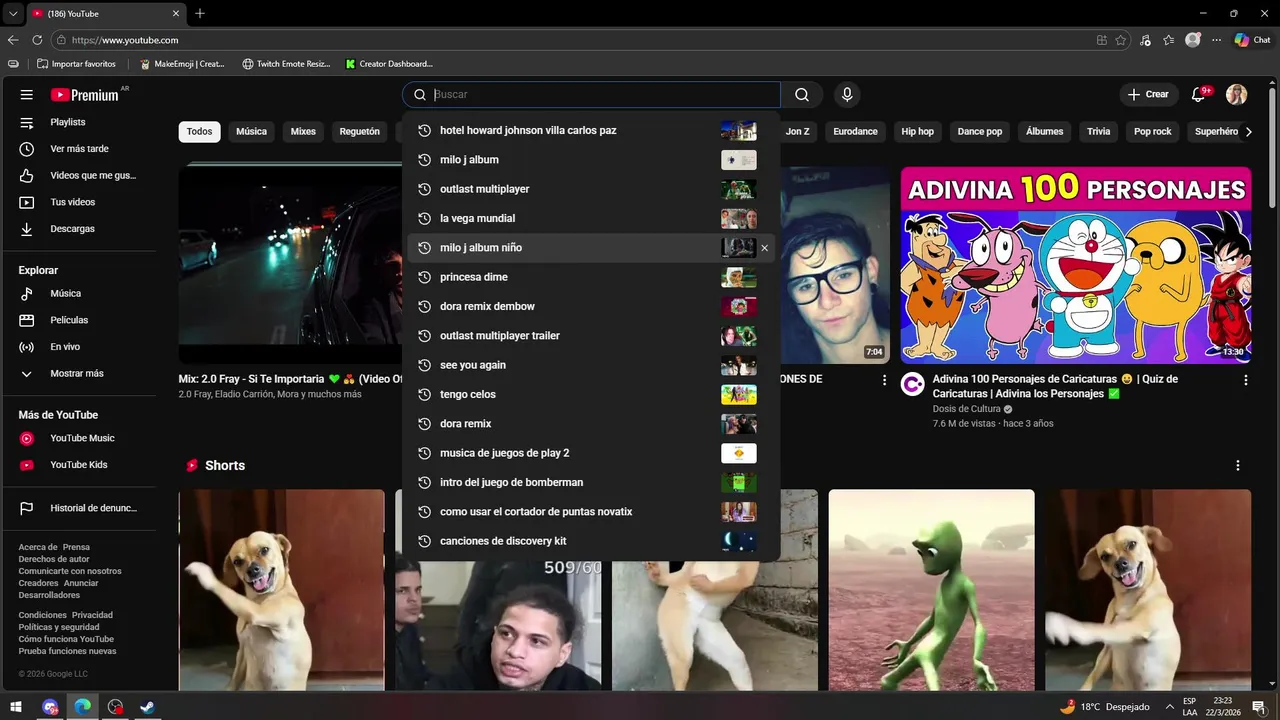Open Ver más tarde in sidebar

tap(78, 149)
